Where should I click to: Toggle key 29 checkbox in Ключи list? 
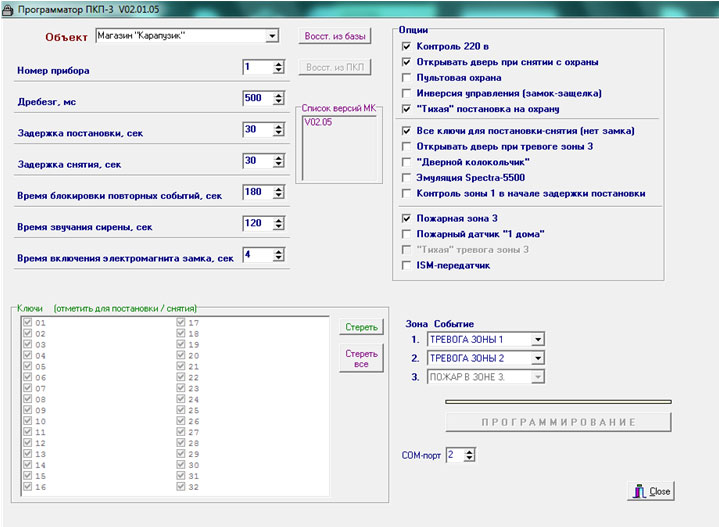coord(181,453)
